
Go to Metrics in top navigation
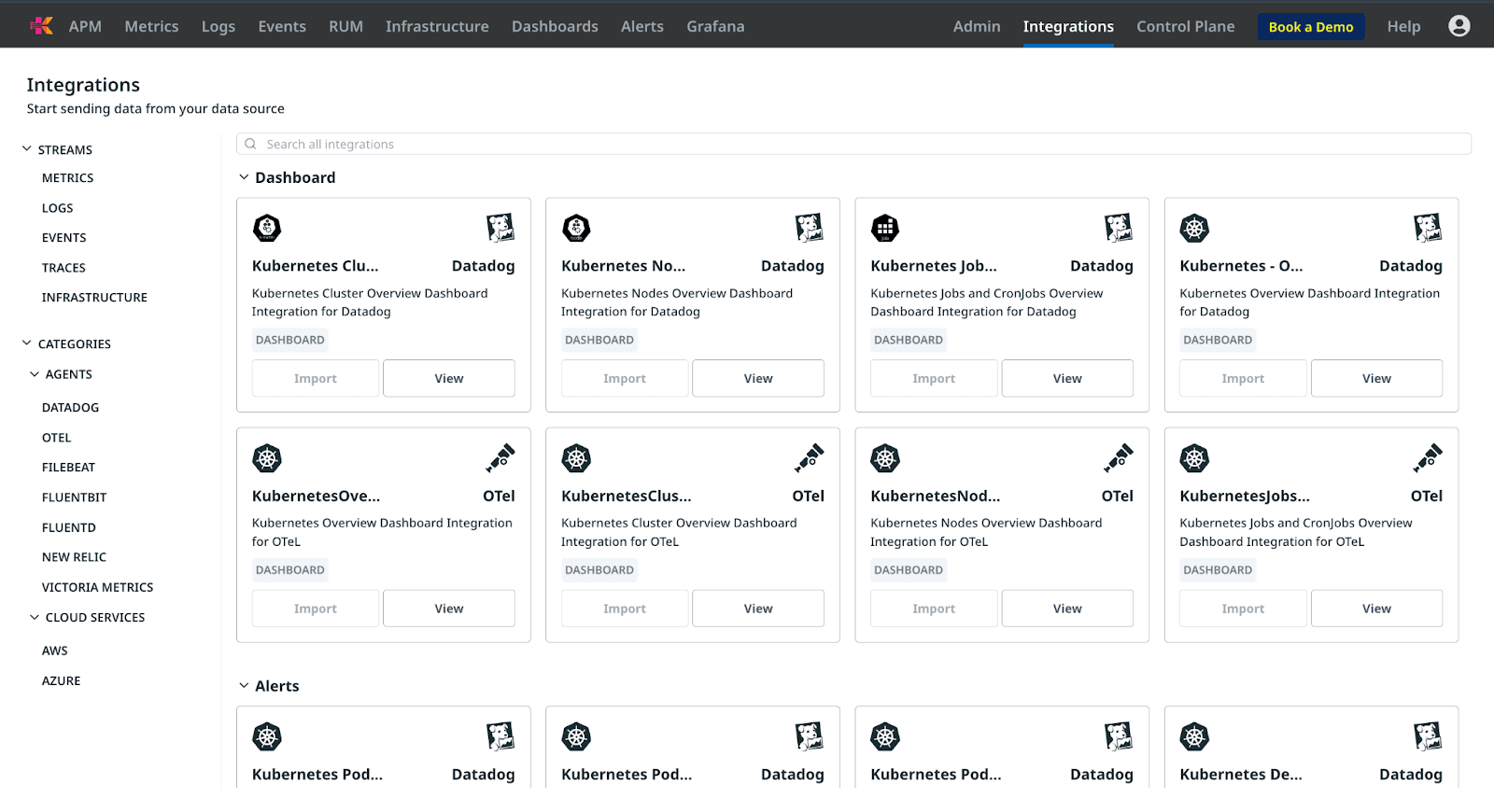point(151,26)
